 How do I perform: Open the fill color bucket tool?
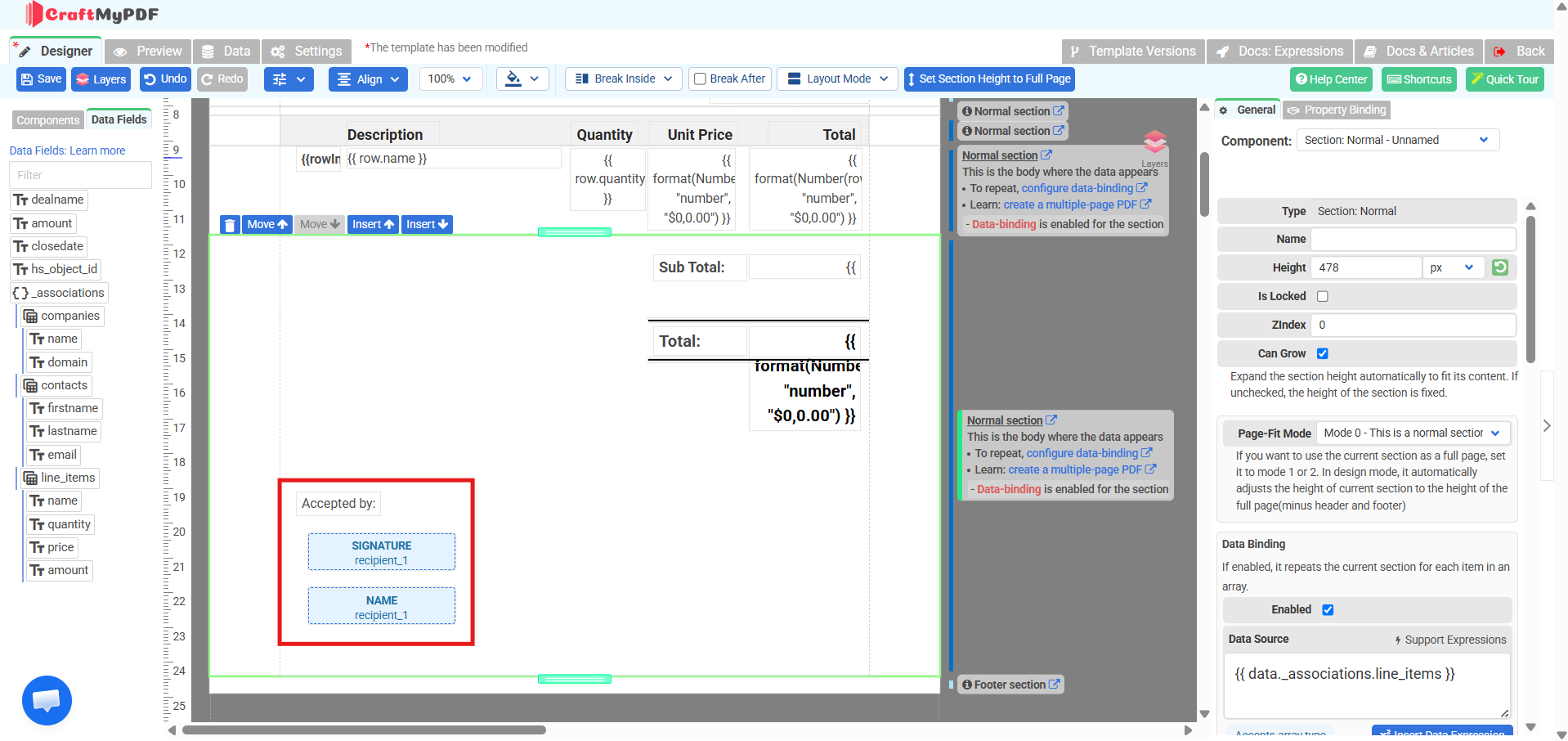pos(522,79)
